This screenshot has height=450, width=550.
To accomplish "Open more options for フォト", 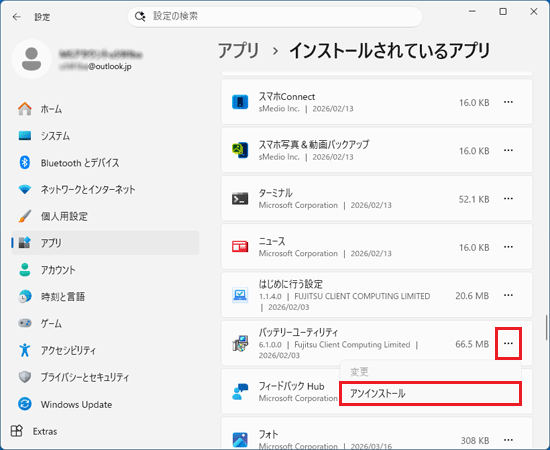I will point(508,440).
